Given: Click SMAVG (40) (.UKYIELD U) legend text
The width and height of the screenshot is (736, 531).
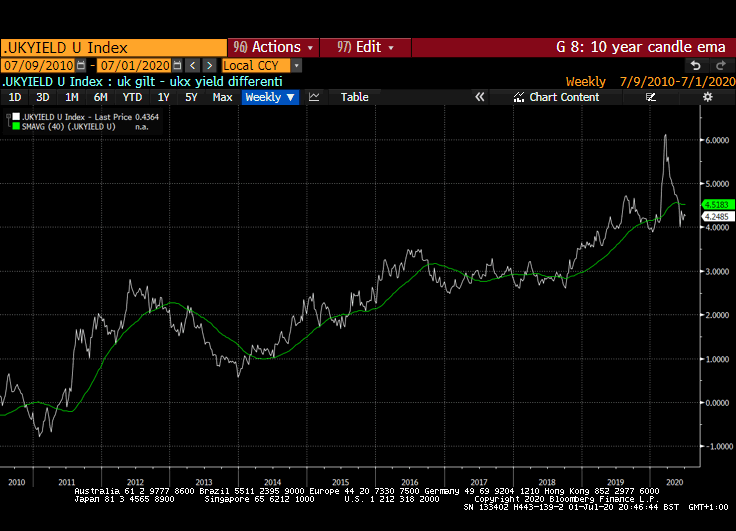Looking at the screenshot, I should click(69, 127).
